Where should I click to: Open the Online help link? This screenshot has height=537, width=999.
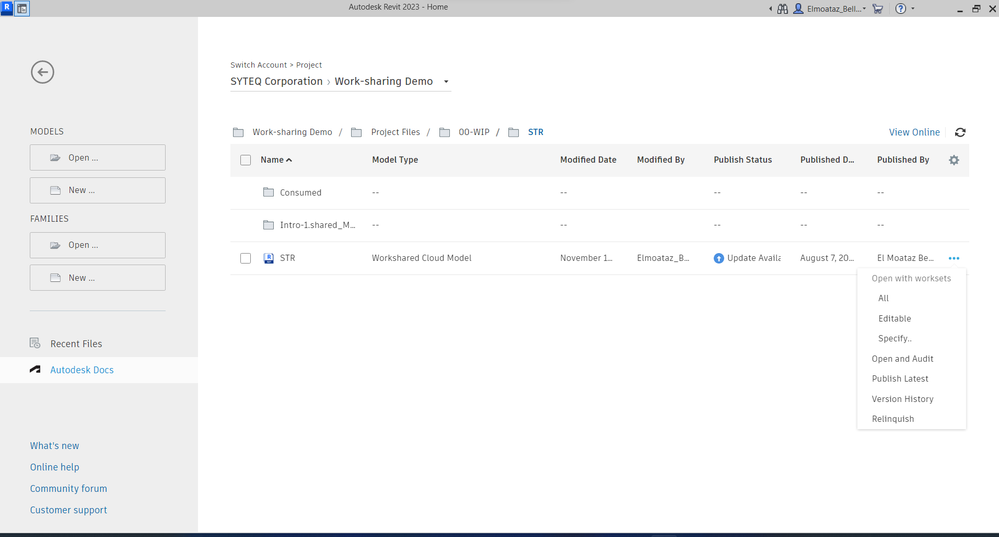(54, 467)
